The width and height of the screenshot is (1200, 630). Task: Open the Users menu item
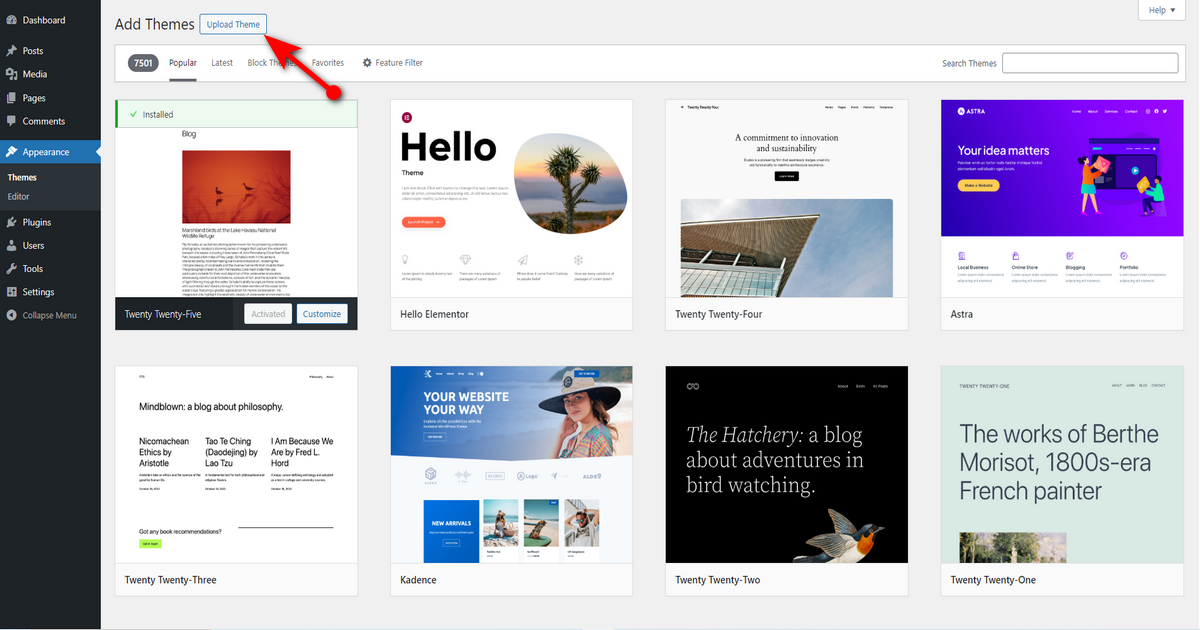tap(50, 245)
